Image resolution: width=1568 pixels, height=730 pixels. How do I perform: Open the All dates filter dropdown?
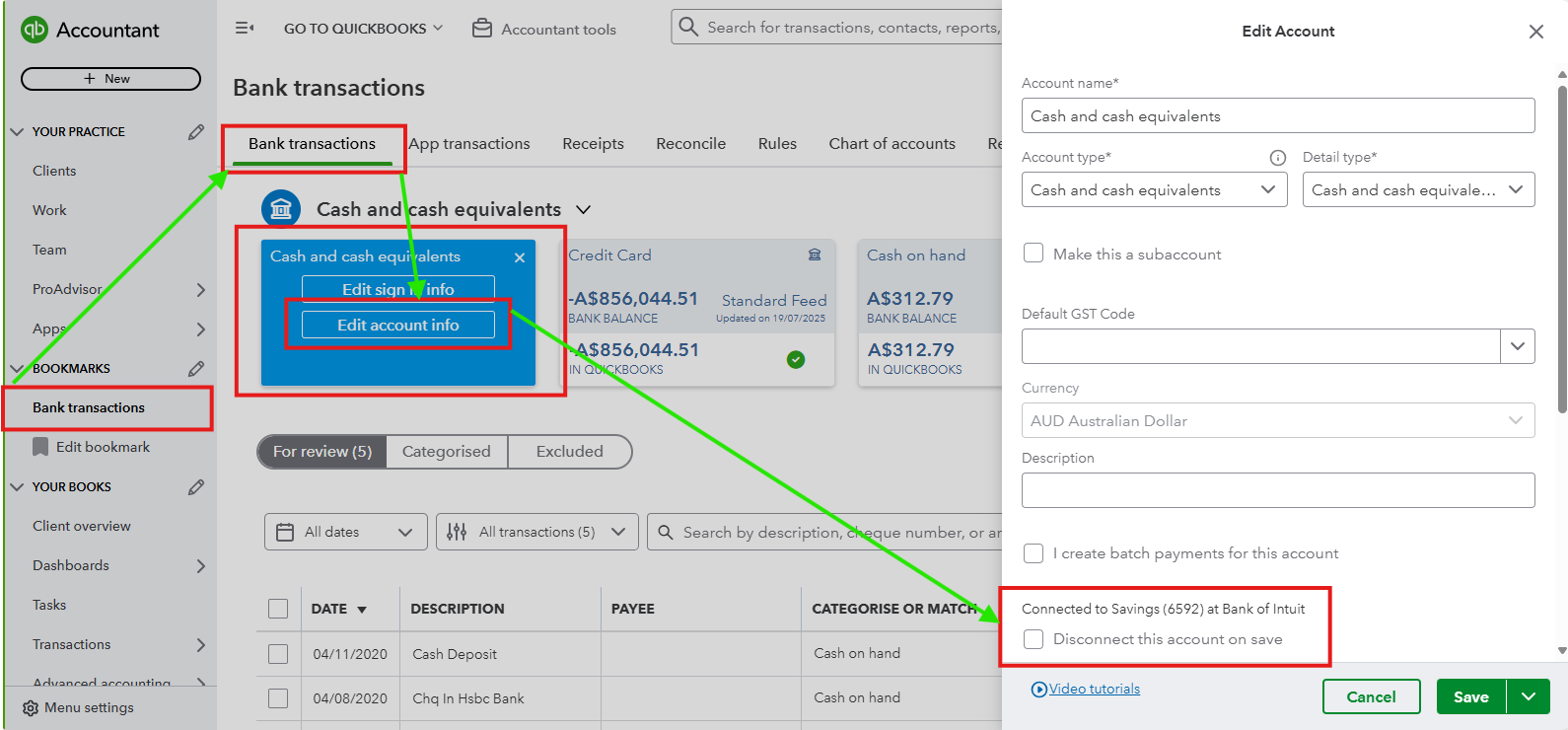[x=345, y=532]
